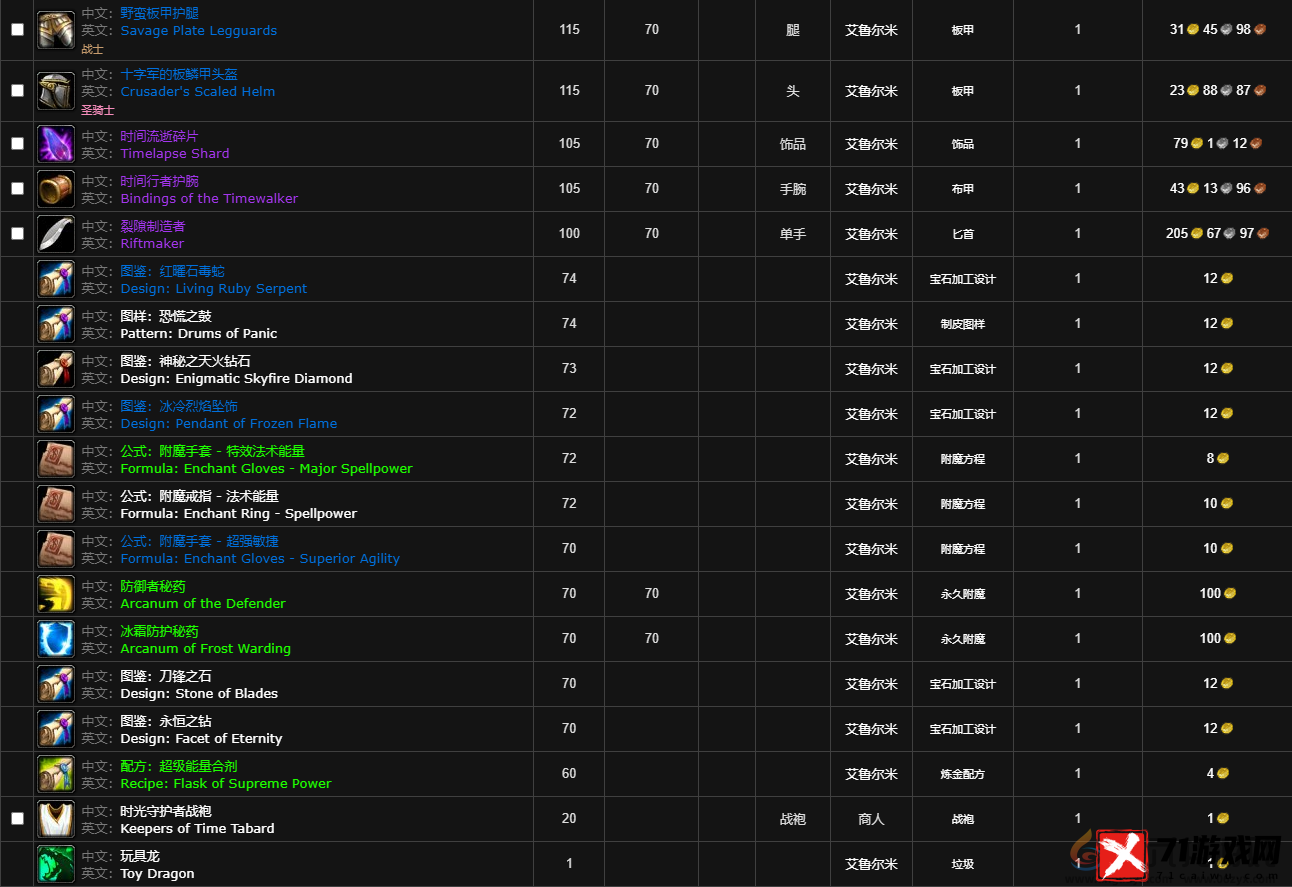Open the Timelapse Shard item link
Image resolution: width=1292 pixels, height=887 pixels.
175,154
